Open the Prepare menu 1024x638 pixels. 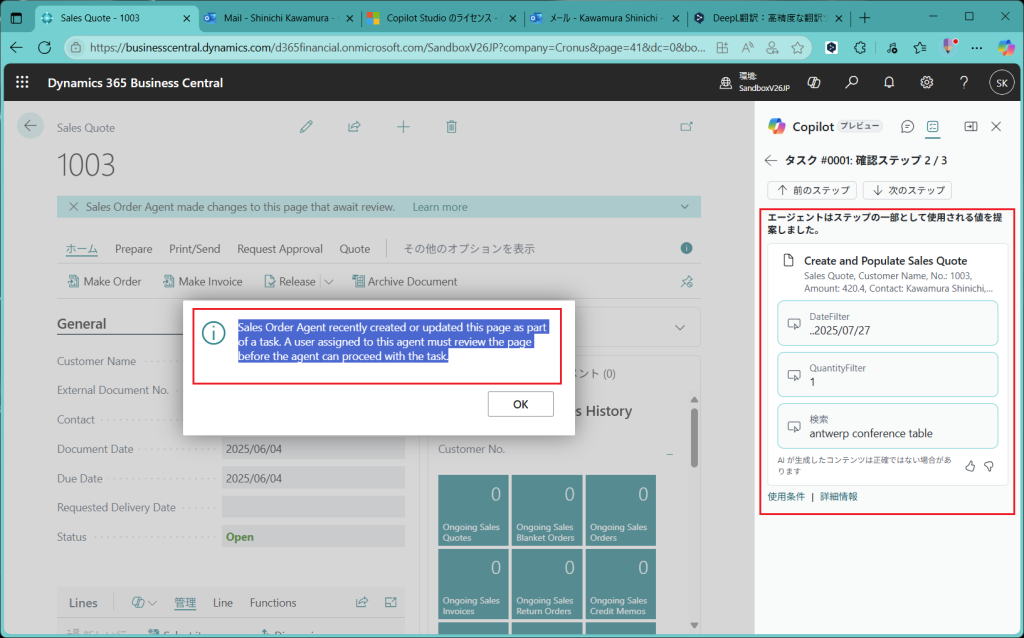[133, 248]
